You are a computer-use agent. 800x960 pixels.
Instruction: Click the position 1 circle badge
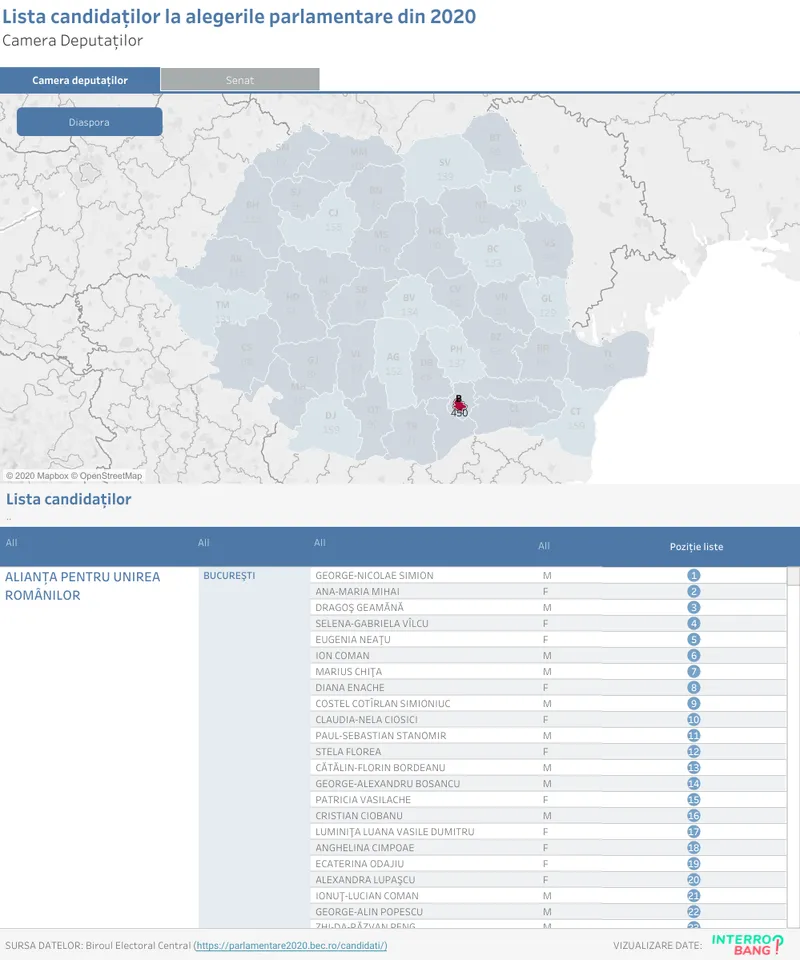(x=693, y=576)
